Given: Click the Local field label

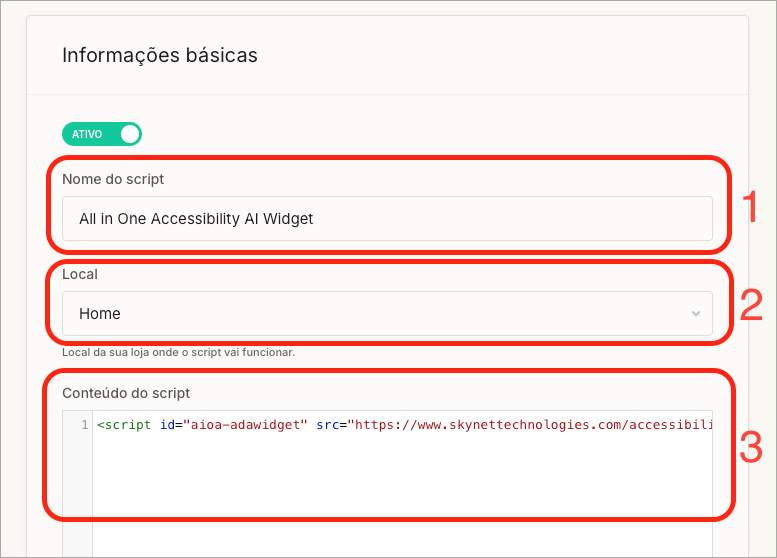Looking at the screenshot, I should (x=80, y=274).
